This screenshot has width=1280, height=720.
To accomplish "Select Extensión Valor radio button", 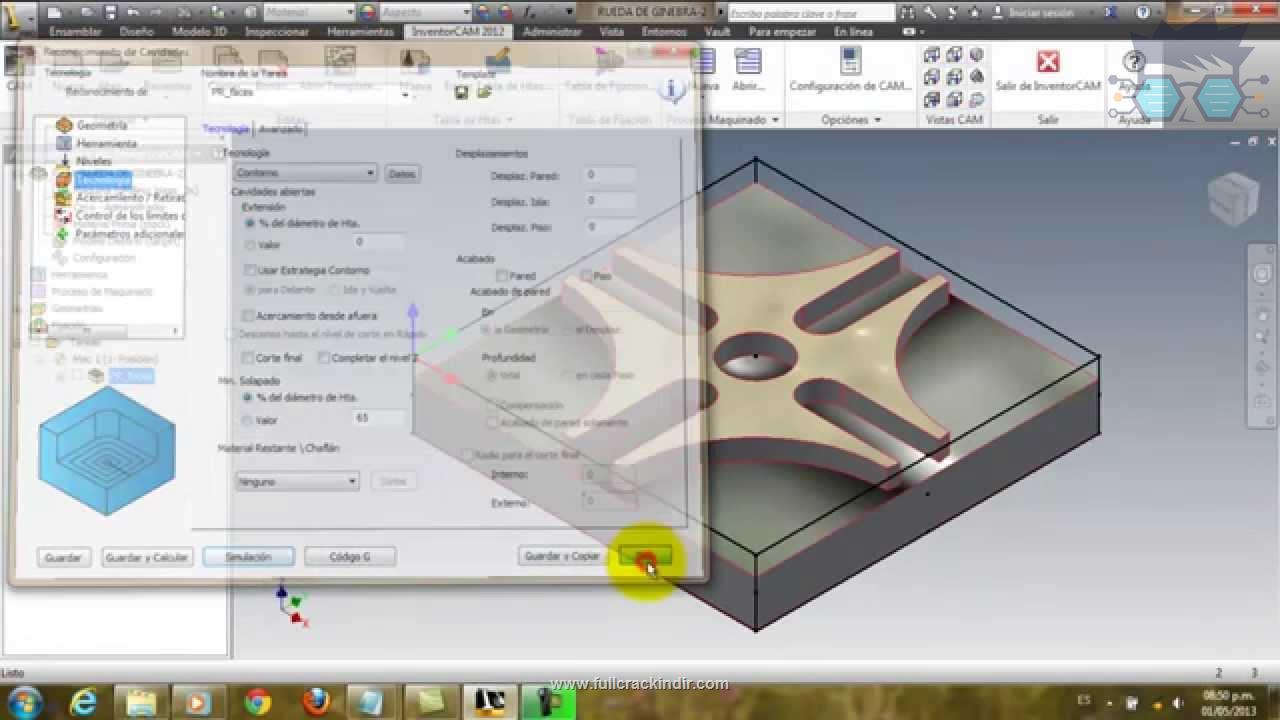I will tap(250, 244).
